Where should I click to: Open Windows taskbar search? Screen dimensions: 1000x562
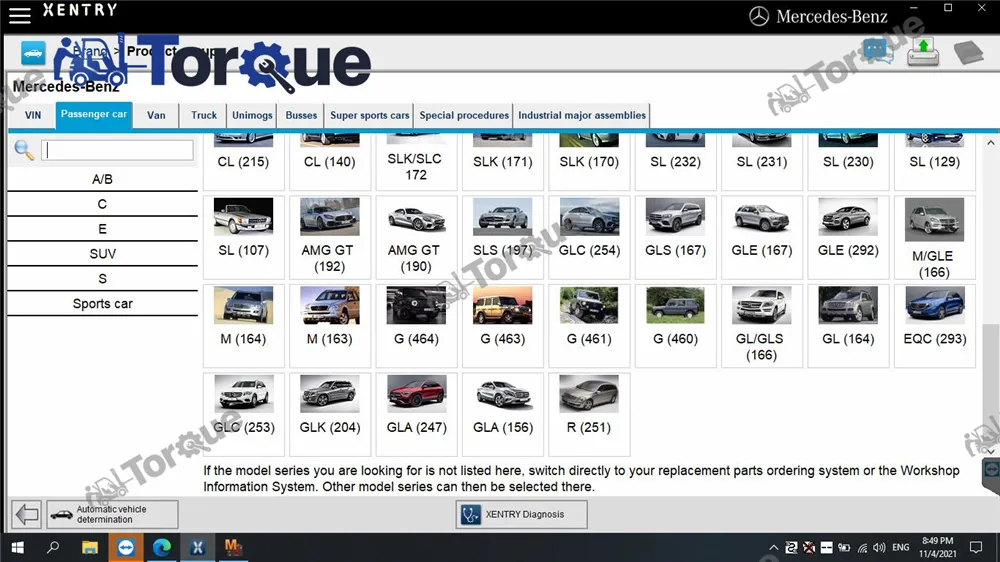pyautogui.click(x=53, y=547)
